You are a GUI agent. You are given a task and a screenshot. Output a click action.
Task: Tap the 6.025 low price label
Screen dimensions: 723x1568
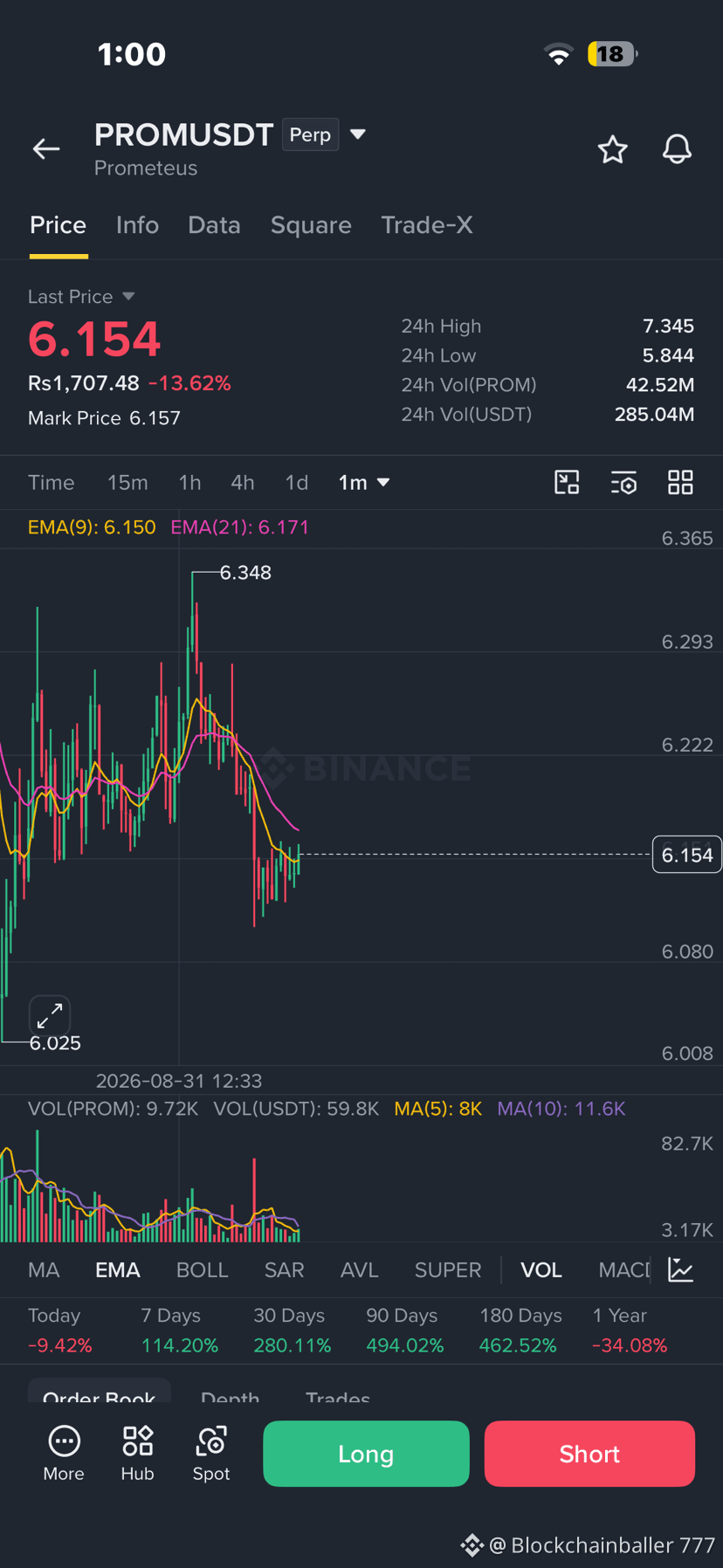[55, 1043]
